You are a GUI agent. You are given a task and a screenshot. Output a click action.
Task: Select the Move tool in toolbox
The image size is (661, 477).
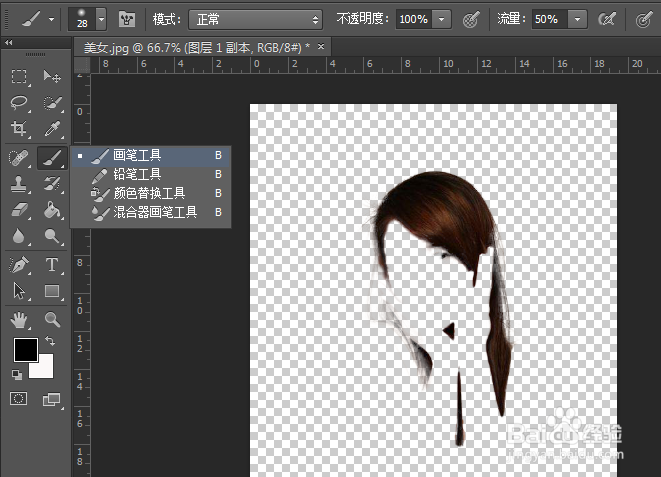tap(52, 77)
